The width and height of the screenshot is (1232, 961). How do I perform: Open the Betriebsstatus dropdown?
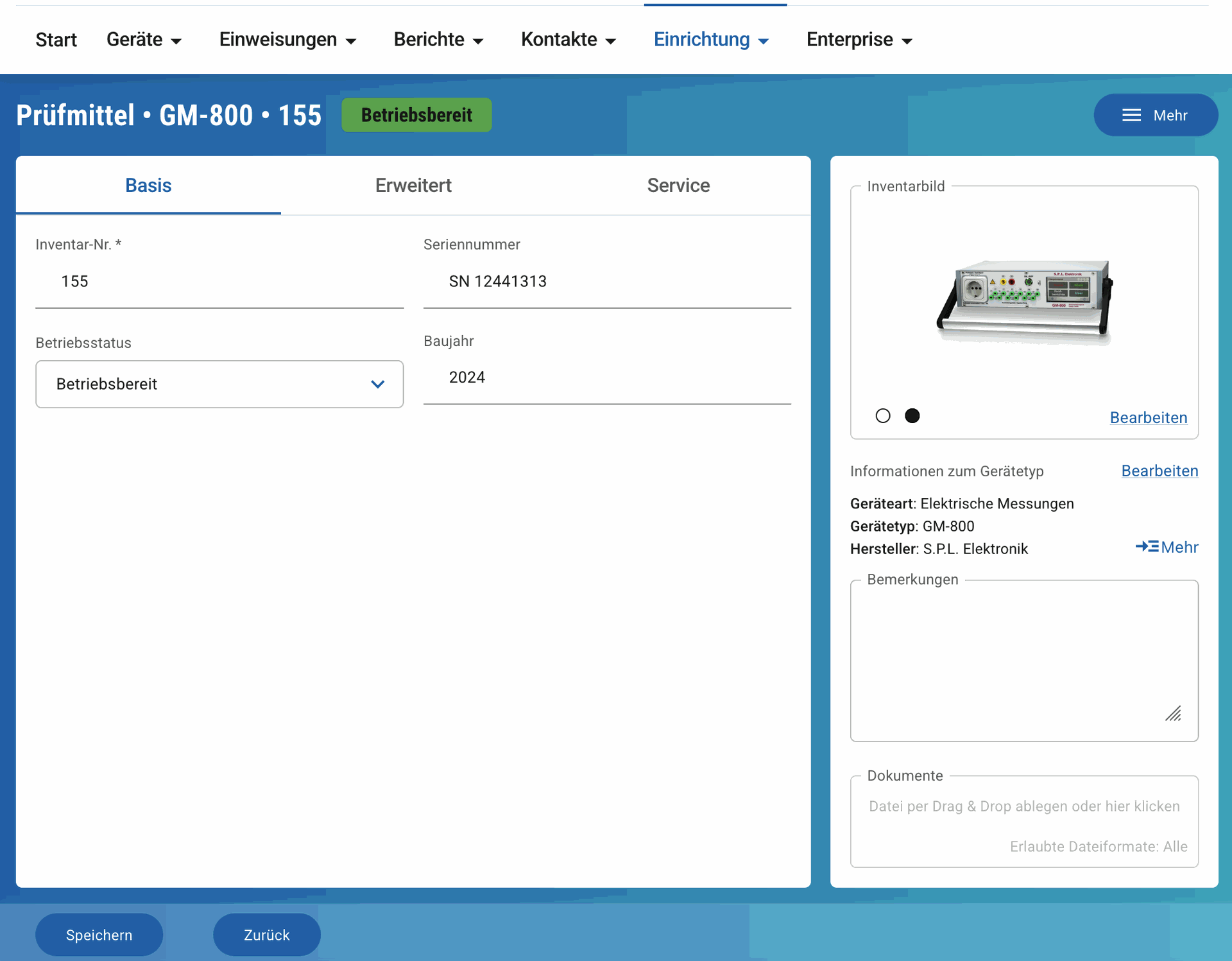tap(219, 384)
